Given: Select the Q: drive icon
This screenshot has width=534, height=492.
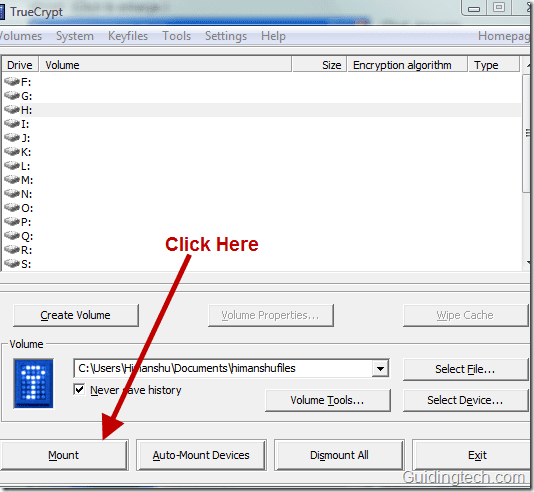Looking at the screenshot, I should (x=12, y=236).
